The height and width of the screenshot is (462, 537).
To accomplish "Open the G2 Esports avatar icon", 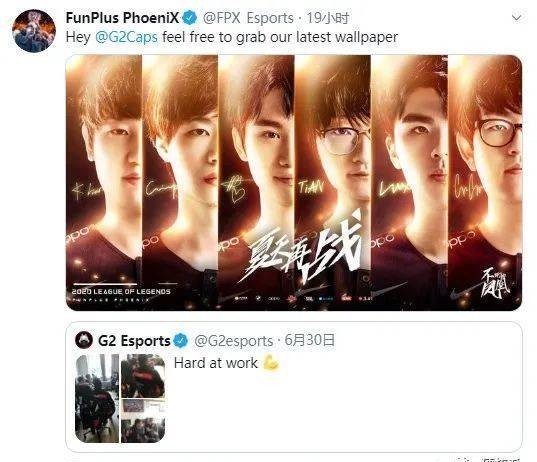I will pyautogui.click(x=84, y=340).
